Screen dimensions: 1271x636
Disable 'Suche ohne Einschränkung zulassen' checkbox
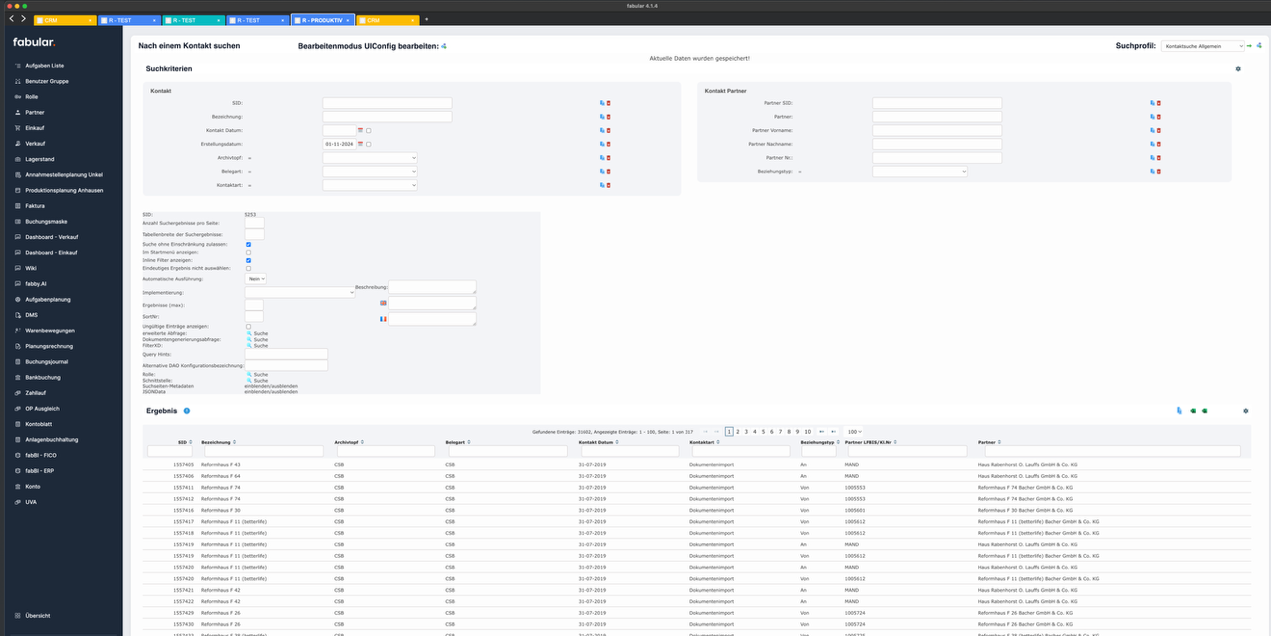tap(248, 244)
